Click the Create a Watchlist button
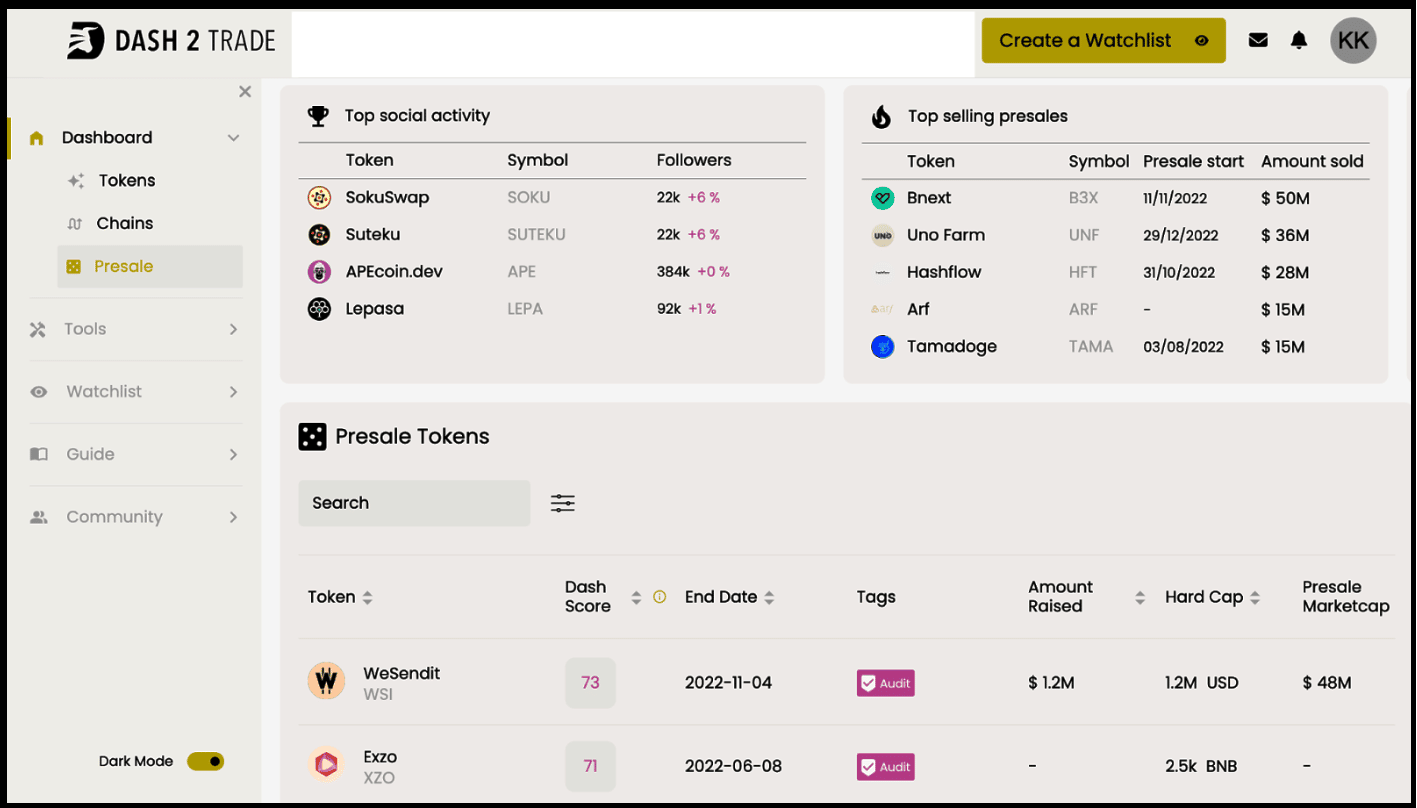1417x808 pixels. (1103, 40)
